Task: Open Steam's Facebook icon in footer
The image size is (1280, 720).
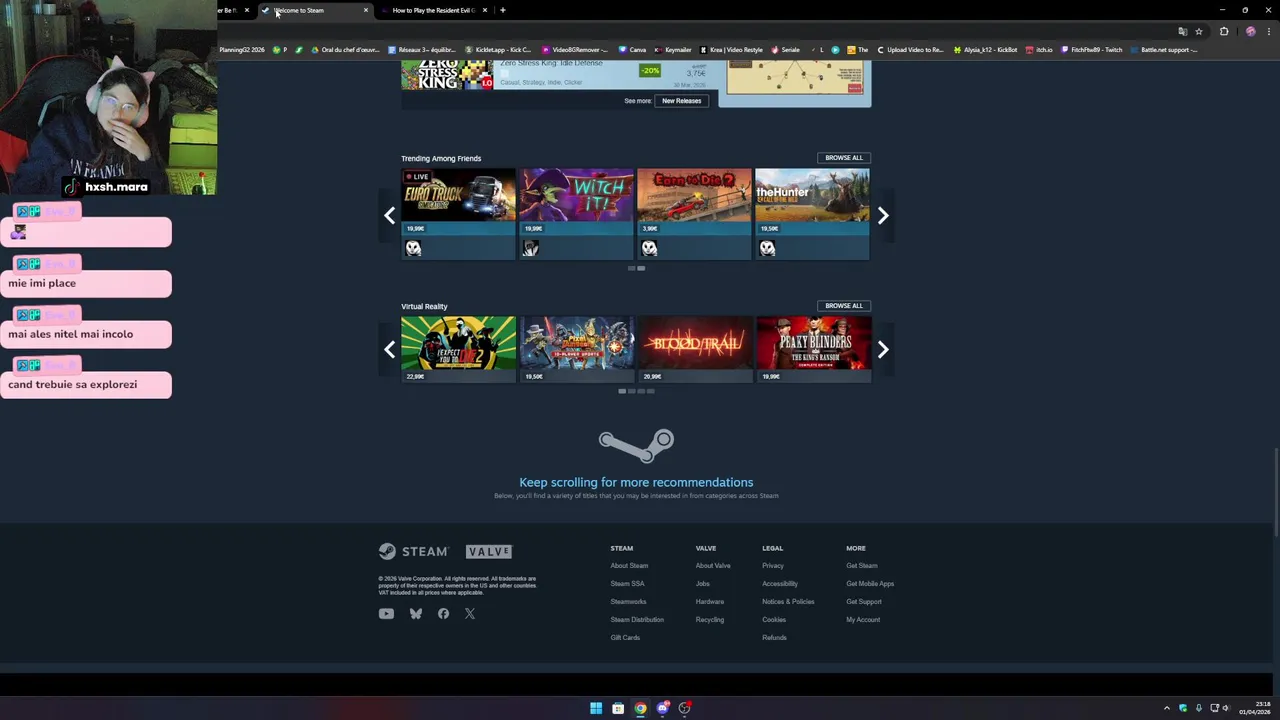Action: [x=443, y=614]
